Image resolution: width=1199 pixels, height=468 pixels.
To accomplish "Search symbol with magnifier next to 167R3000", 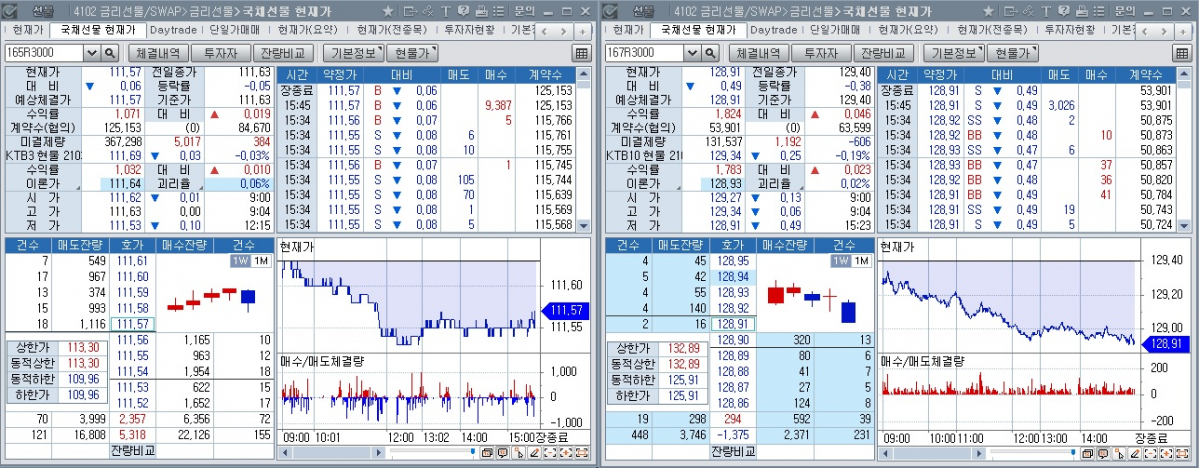I will 710,53.
